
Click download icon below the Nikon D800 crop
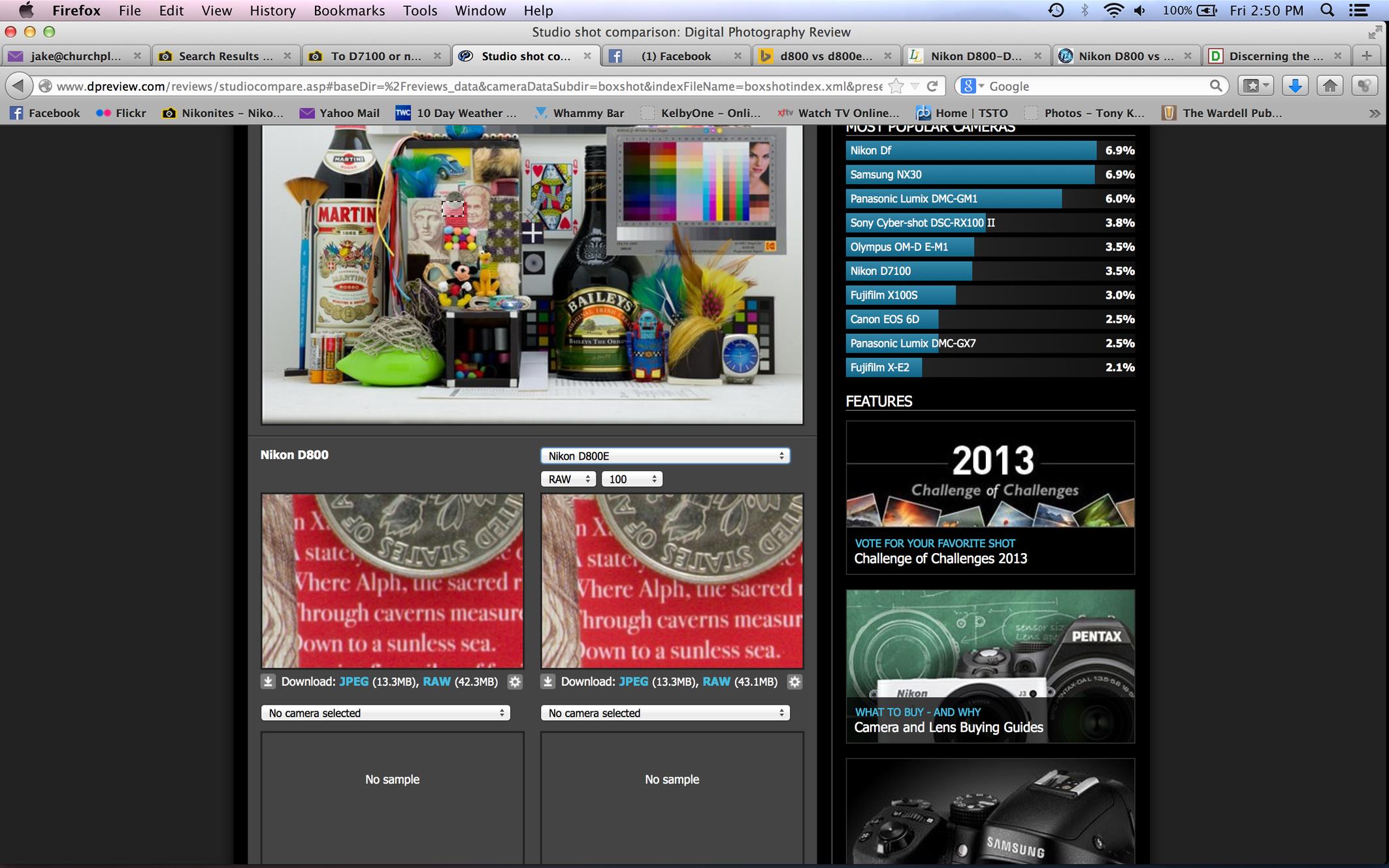pyautogui.click(x=268, y=682)
